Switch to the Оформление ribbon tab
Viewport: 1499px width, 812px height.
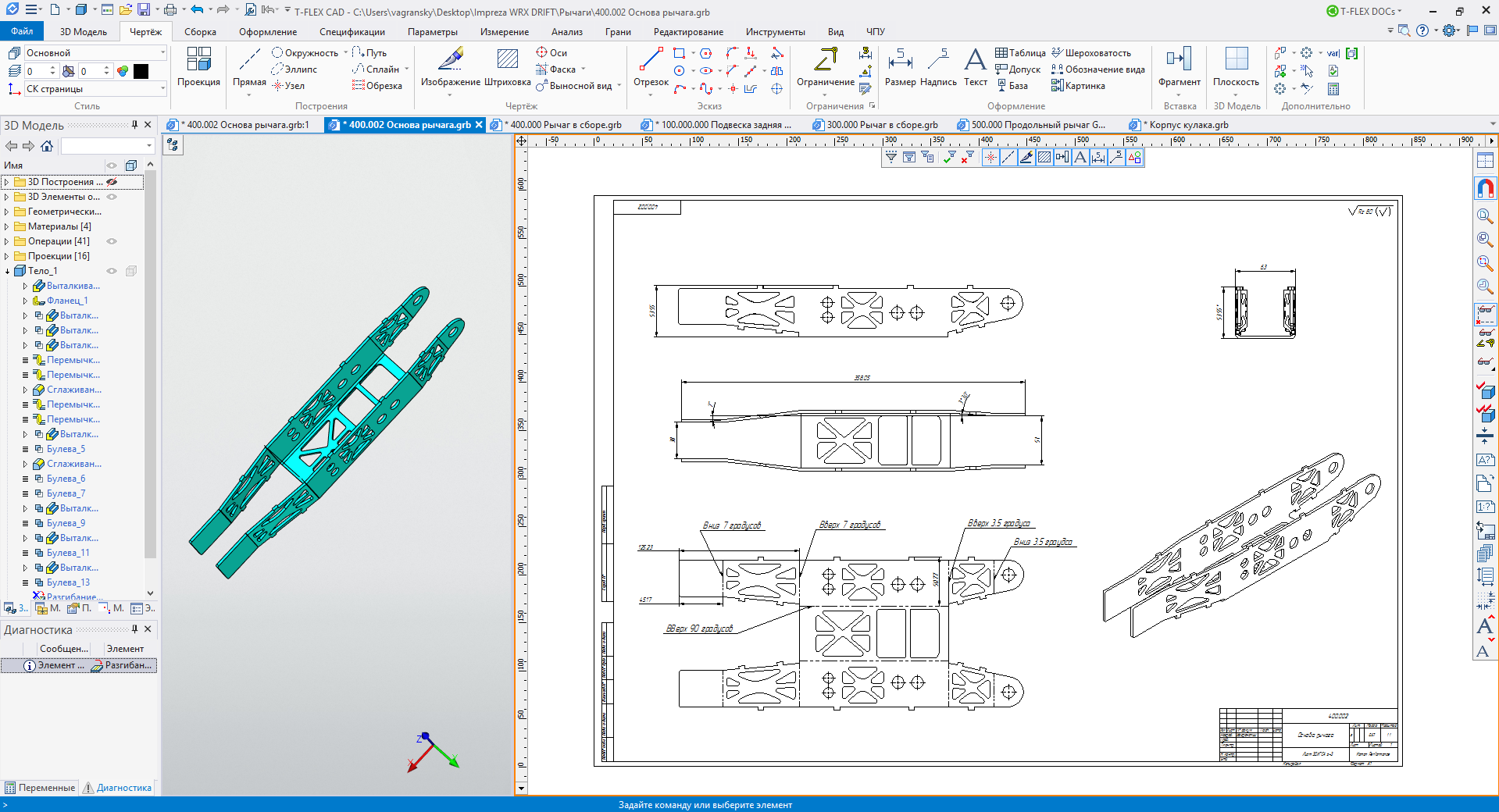(268, 31)
